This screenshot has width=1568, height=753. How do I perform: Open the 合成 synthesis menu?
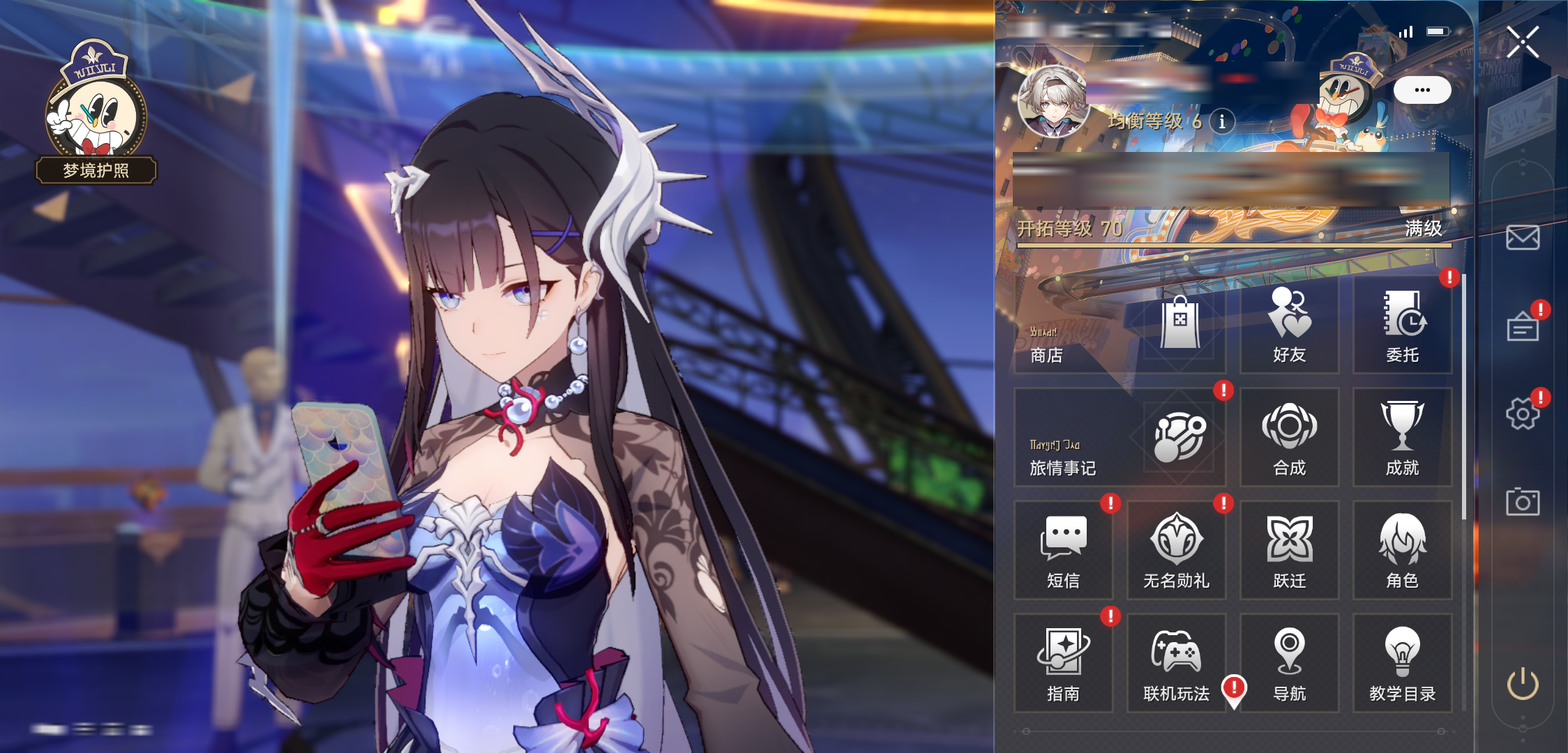click(1289, 437)
